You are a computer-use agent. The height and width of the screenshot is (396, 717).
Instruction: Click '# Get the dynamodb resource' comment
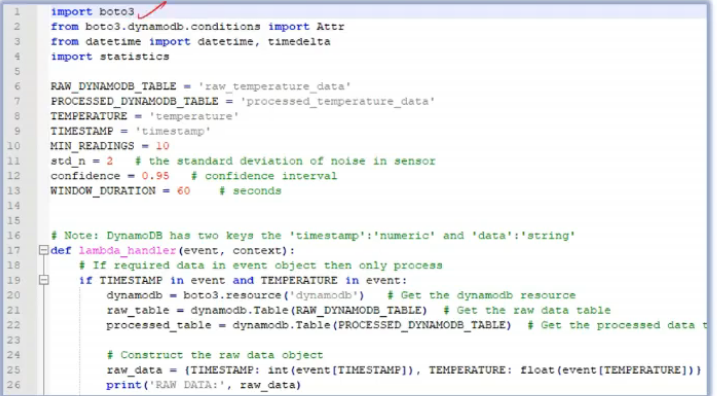point(482,295)
